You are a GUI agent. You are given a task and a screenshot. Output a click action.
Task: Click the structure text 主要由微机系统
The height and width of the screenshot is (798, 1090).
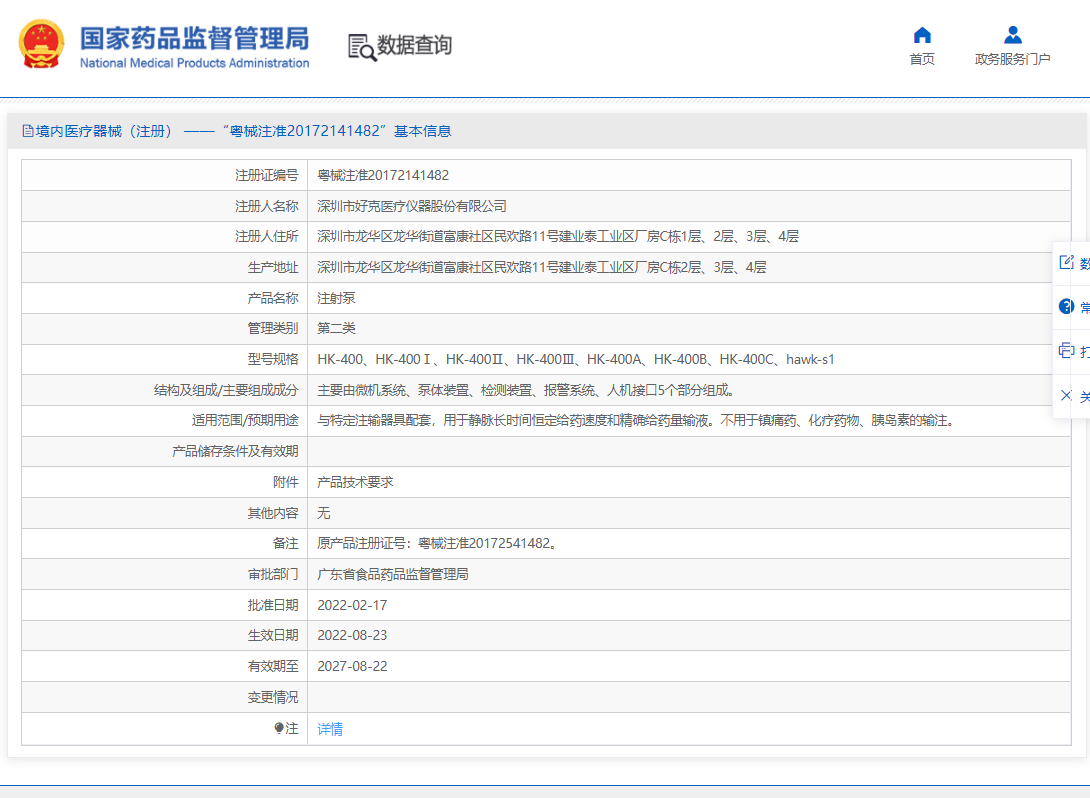point(526,390)
